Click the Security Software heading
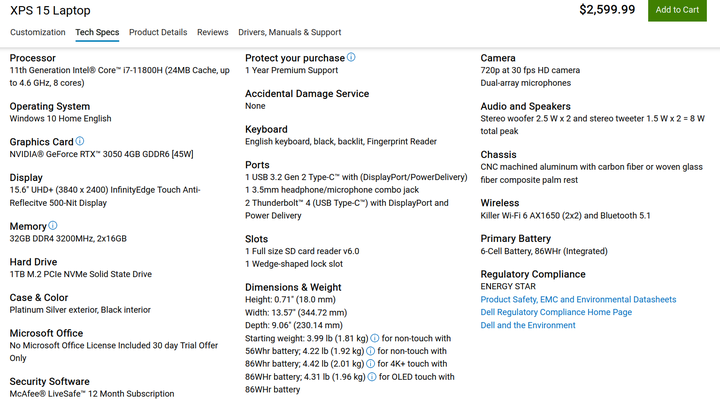 pyautogui.click(x=50, y=382)
